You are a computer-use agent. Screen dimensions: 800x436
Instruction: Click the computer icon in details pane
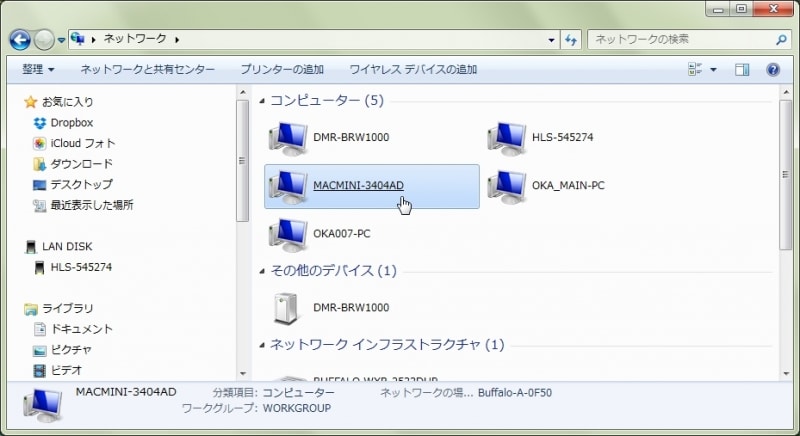(43, 405)
